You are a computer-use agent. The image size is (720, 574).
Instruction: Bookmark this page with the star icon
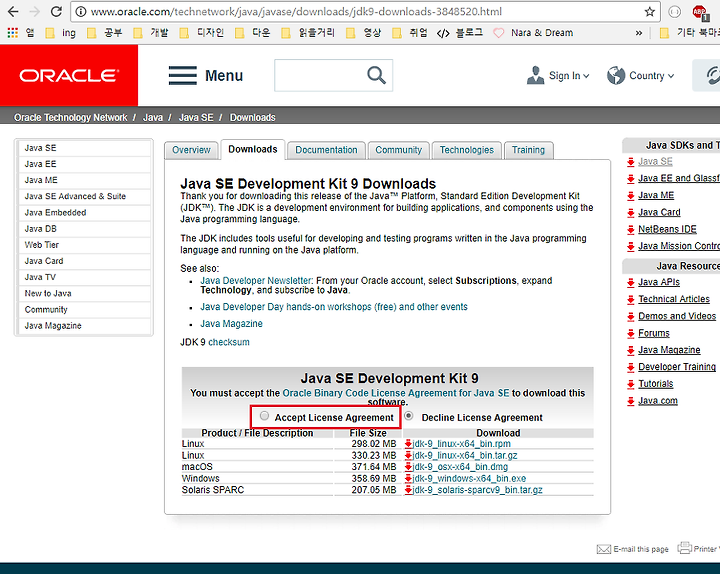tap(649, 11)
